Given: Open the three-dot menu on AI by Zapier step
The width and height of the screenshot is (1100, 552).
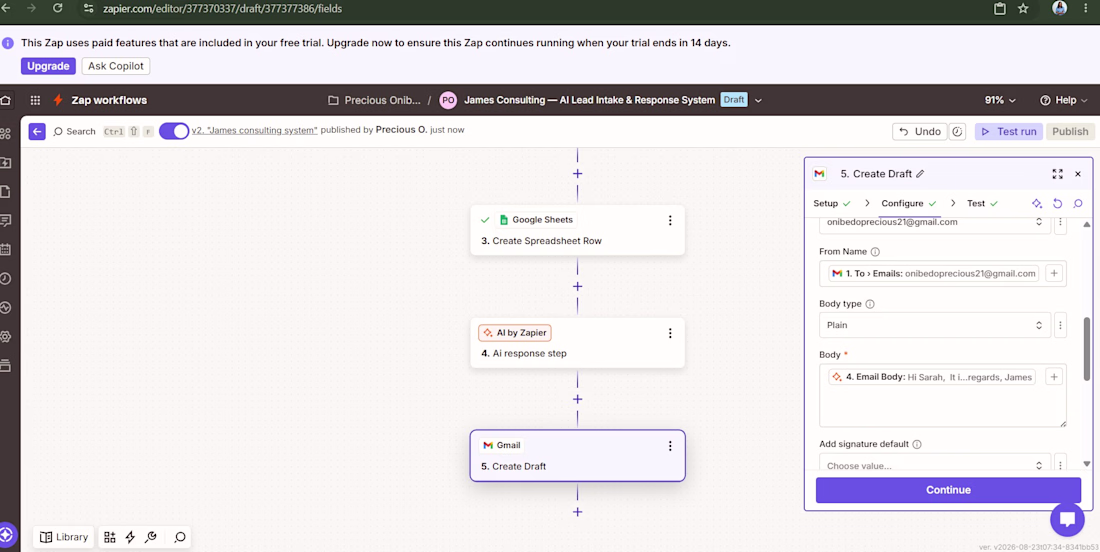Looking at the screenshot, I should click(x=670, y=333).
